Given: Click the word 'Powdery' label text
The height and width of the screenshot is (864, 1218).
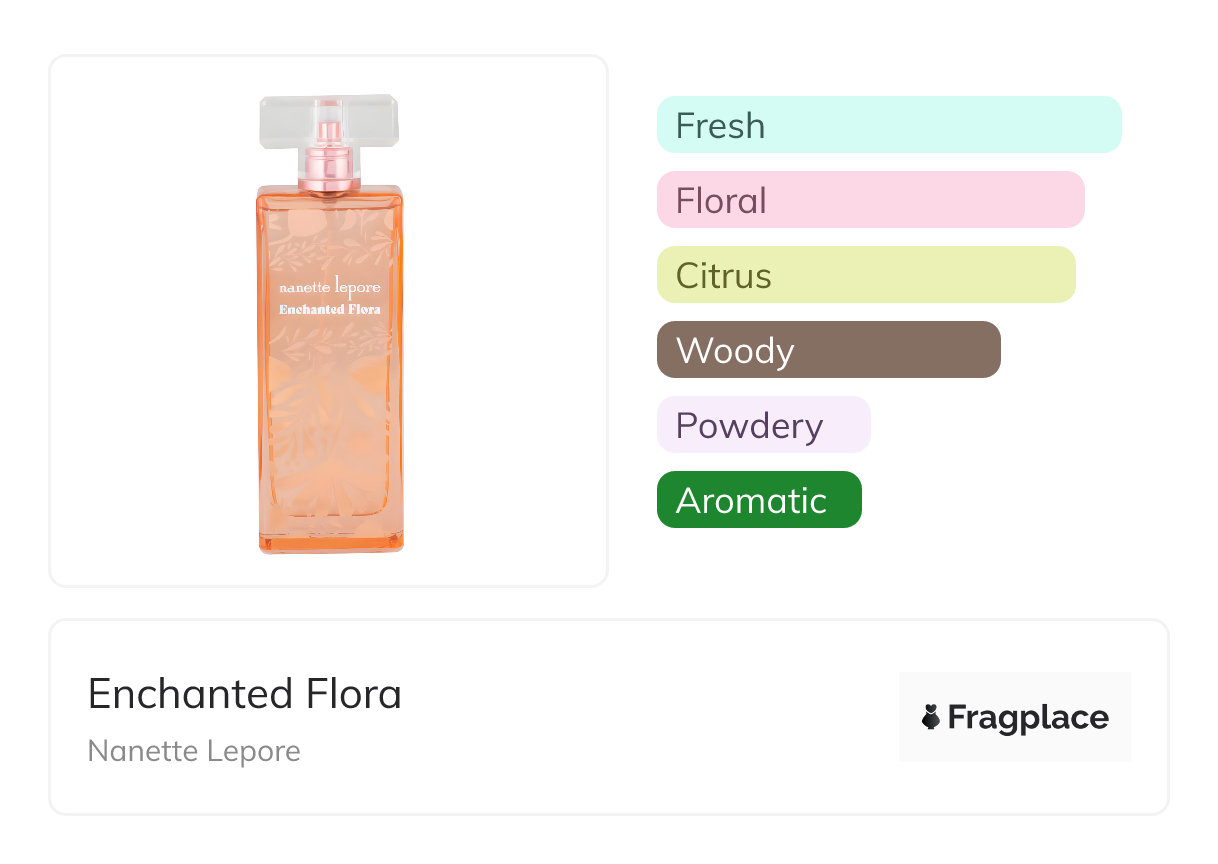Looking at the screenshot, I should point(749,426).
